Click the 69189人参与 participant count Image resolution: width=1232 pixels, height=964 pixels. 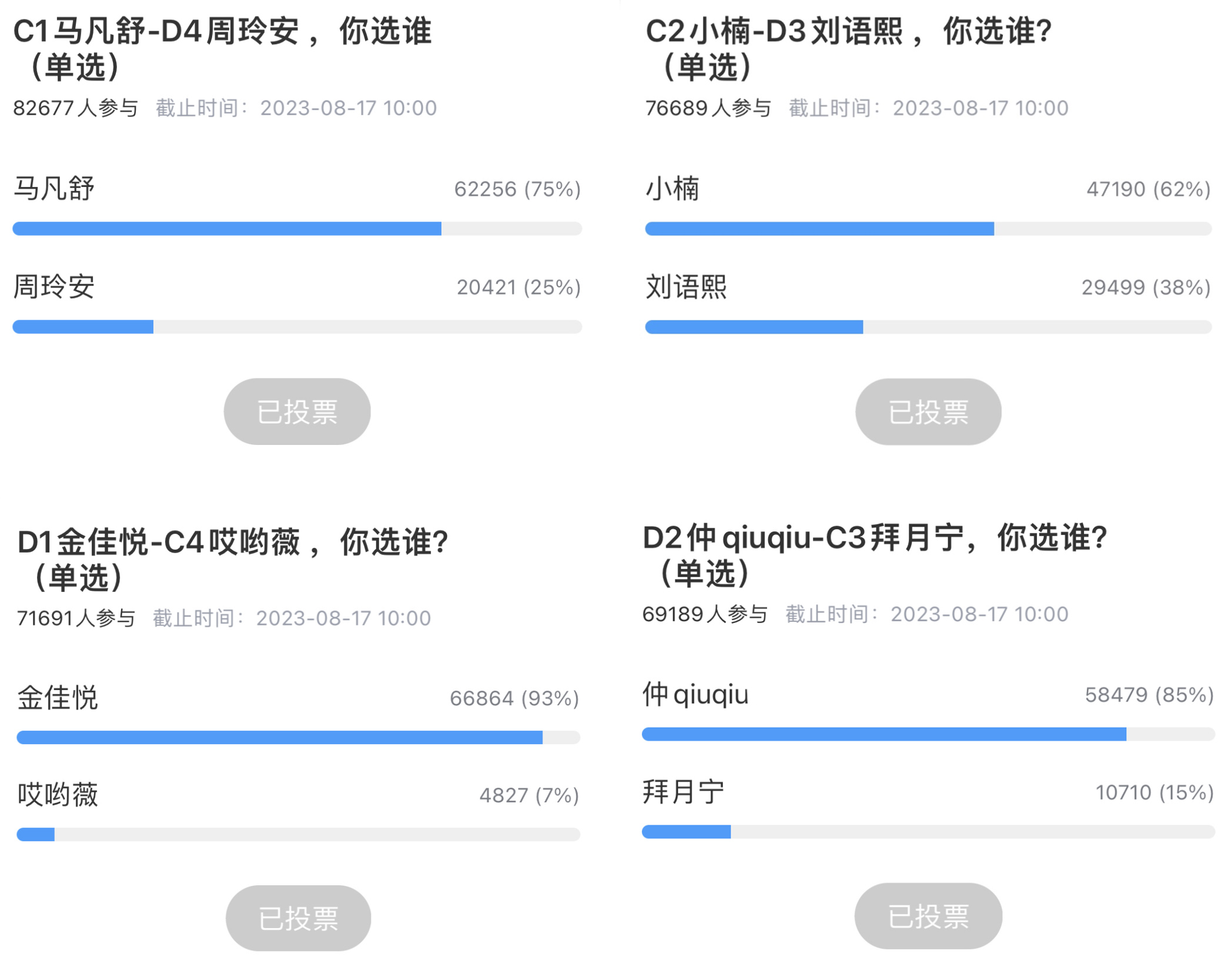[704, 614]
